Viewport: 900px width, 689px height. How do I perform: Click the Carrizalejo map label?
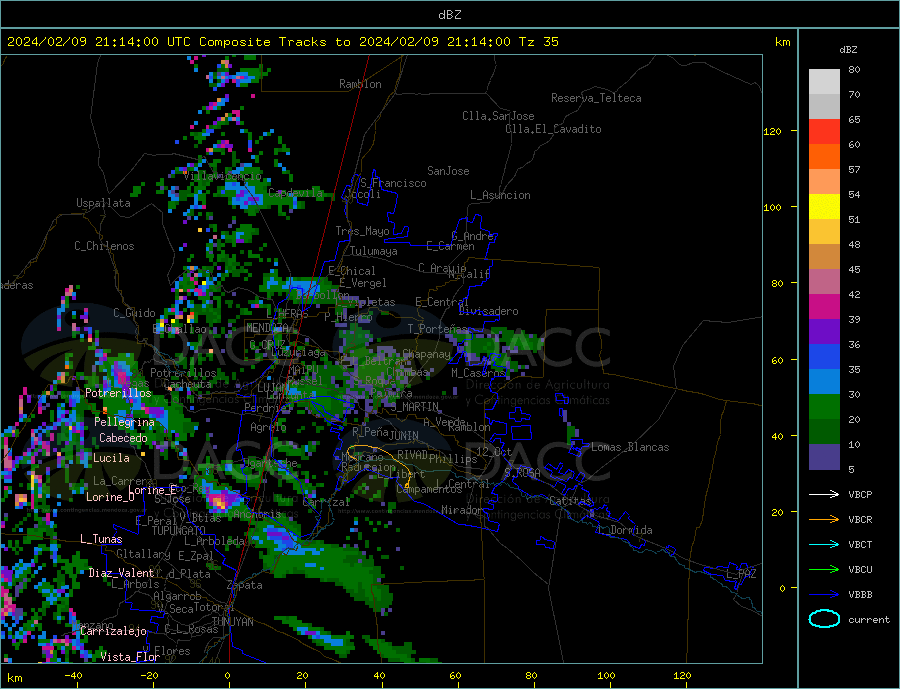point(113,632)
